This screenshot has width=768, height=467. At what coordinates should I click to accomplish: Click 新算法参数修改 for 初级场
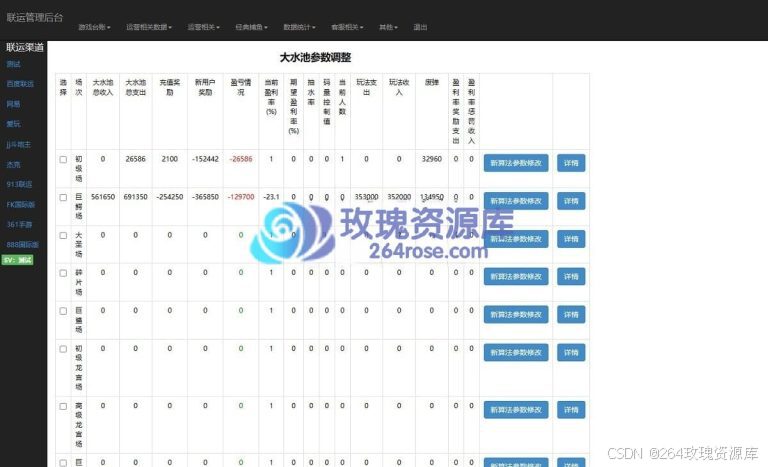516,163
